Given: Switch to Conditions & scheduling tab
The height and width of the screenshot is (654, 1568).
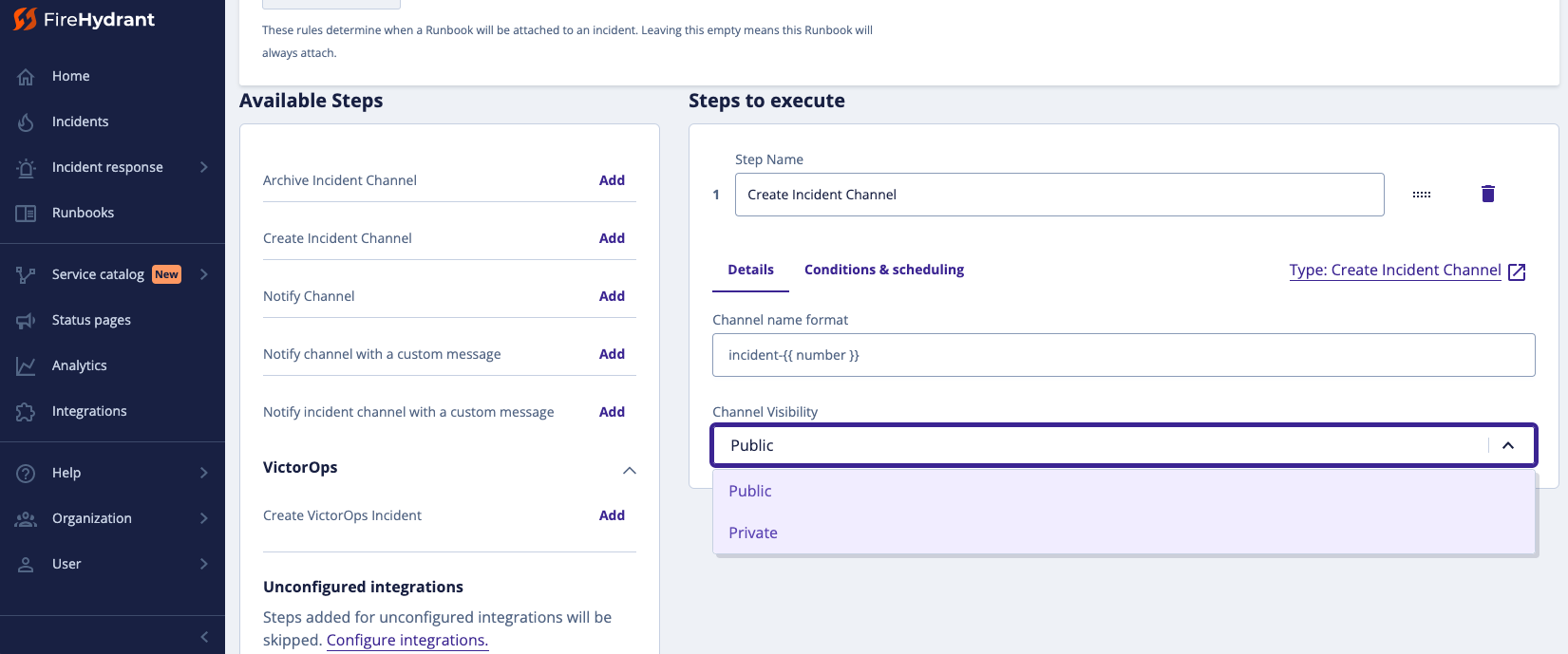Looking at the screenshot, I should click(x=883, y=270).
